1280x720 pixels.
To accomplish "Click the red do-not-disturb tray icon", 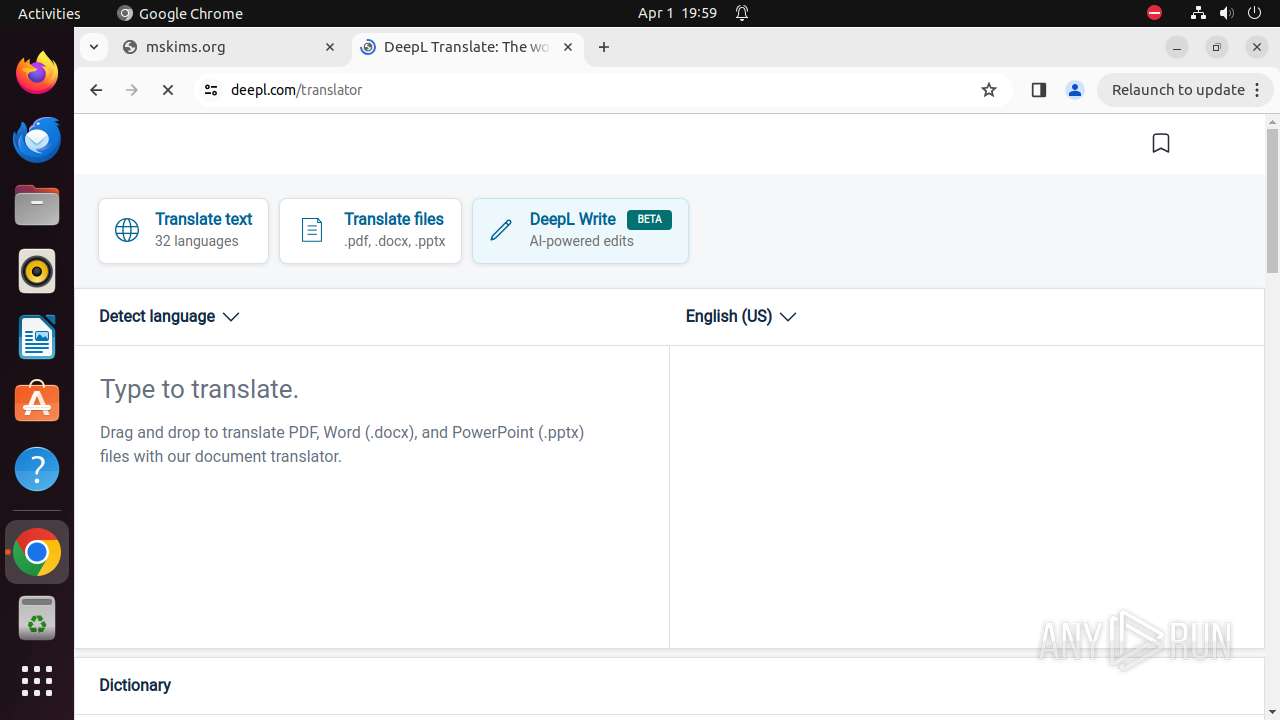I will pyautogui.click(x=1154, y=13).
